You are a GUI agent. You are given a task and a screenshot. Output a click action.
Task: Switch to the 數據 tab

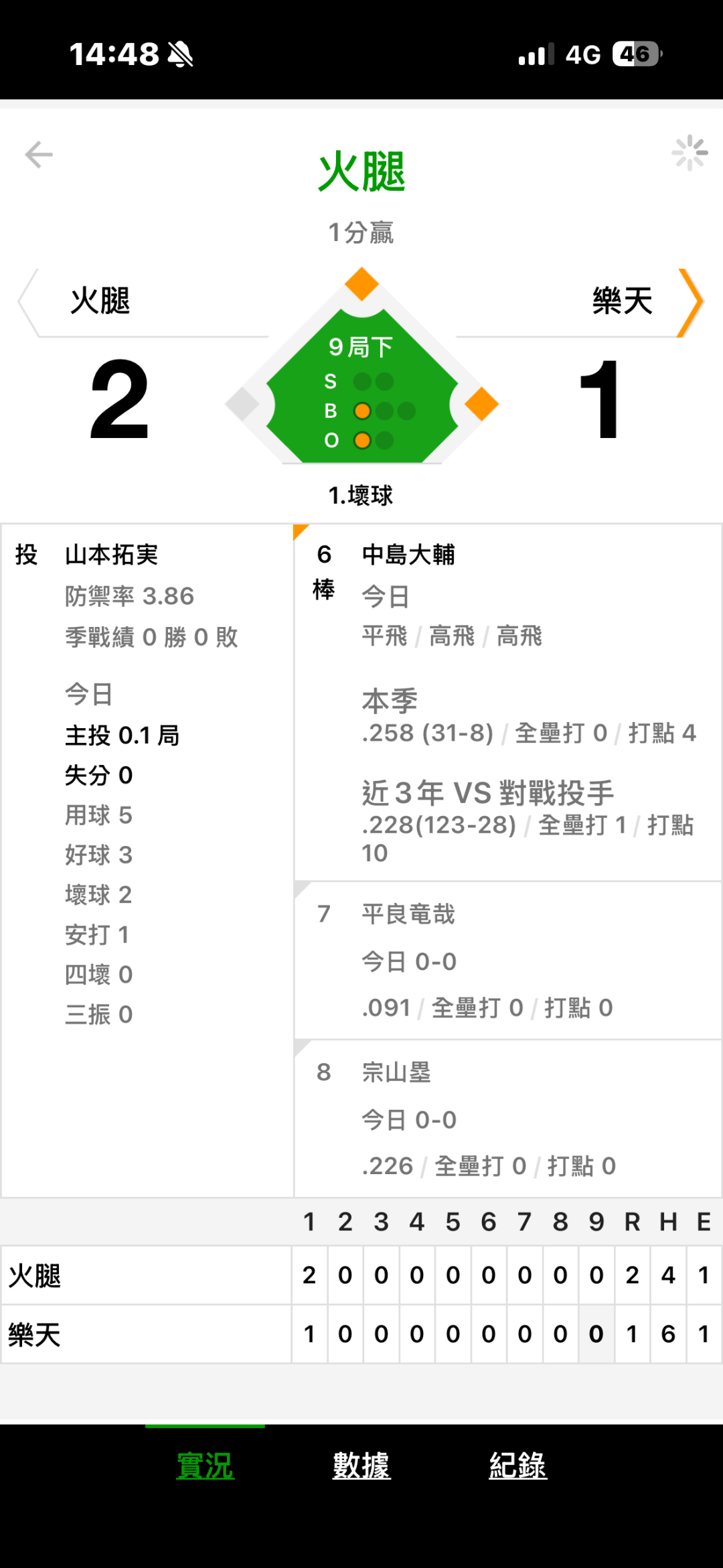tap(361, 1466)
